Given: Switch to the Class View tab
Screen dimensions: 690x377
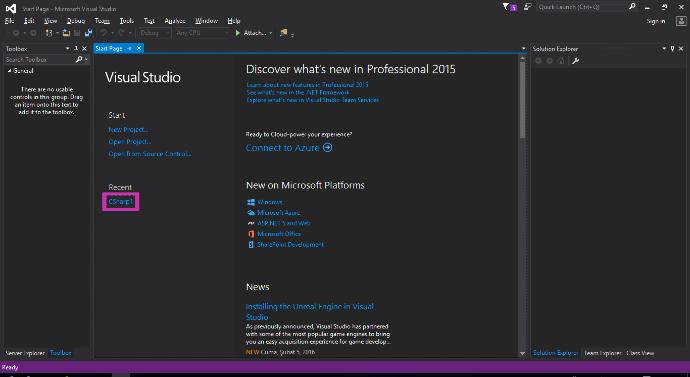Looking at the screenshot, I should pos(640,353).
